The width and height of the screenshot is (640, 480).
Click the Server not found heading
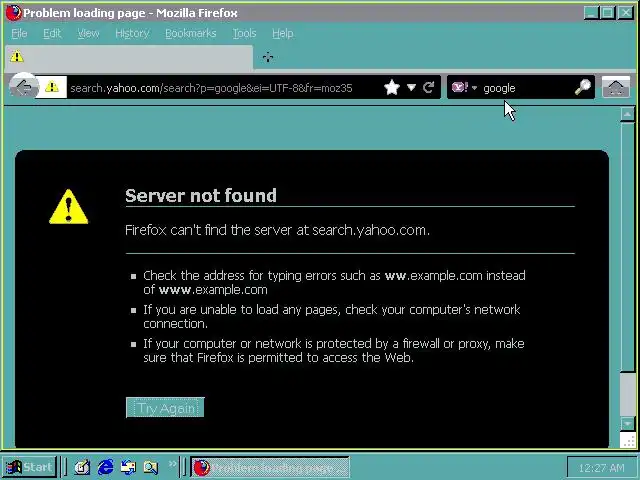(x=201, y=196)
